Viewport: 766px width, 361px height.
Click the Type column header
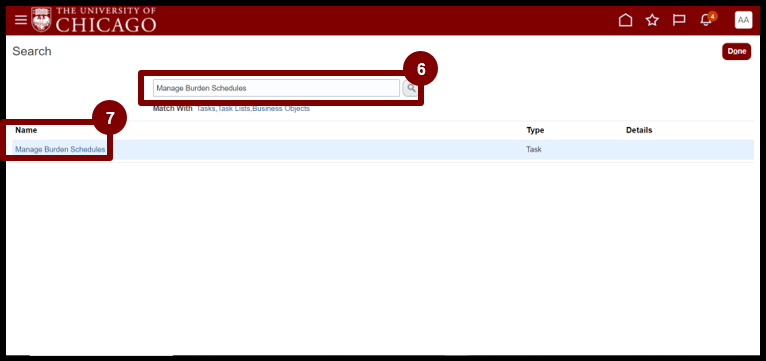pos(535,130)
